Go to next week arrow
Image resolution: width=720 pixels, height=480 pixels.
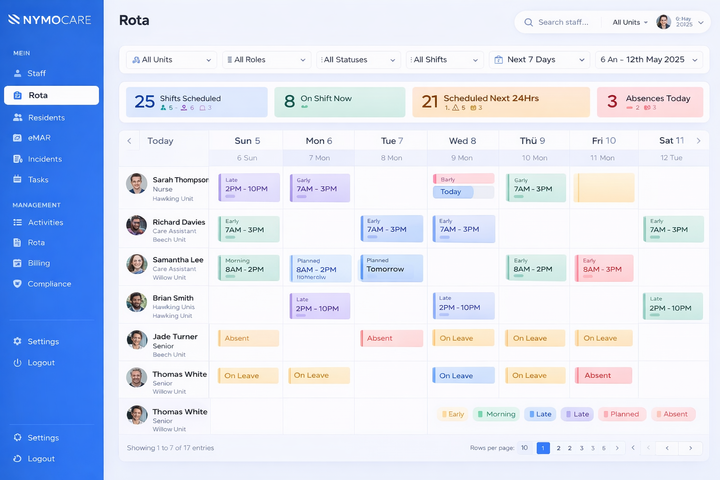(698, 141)
